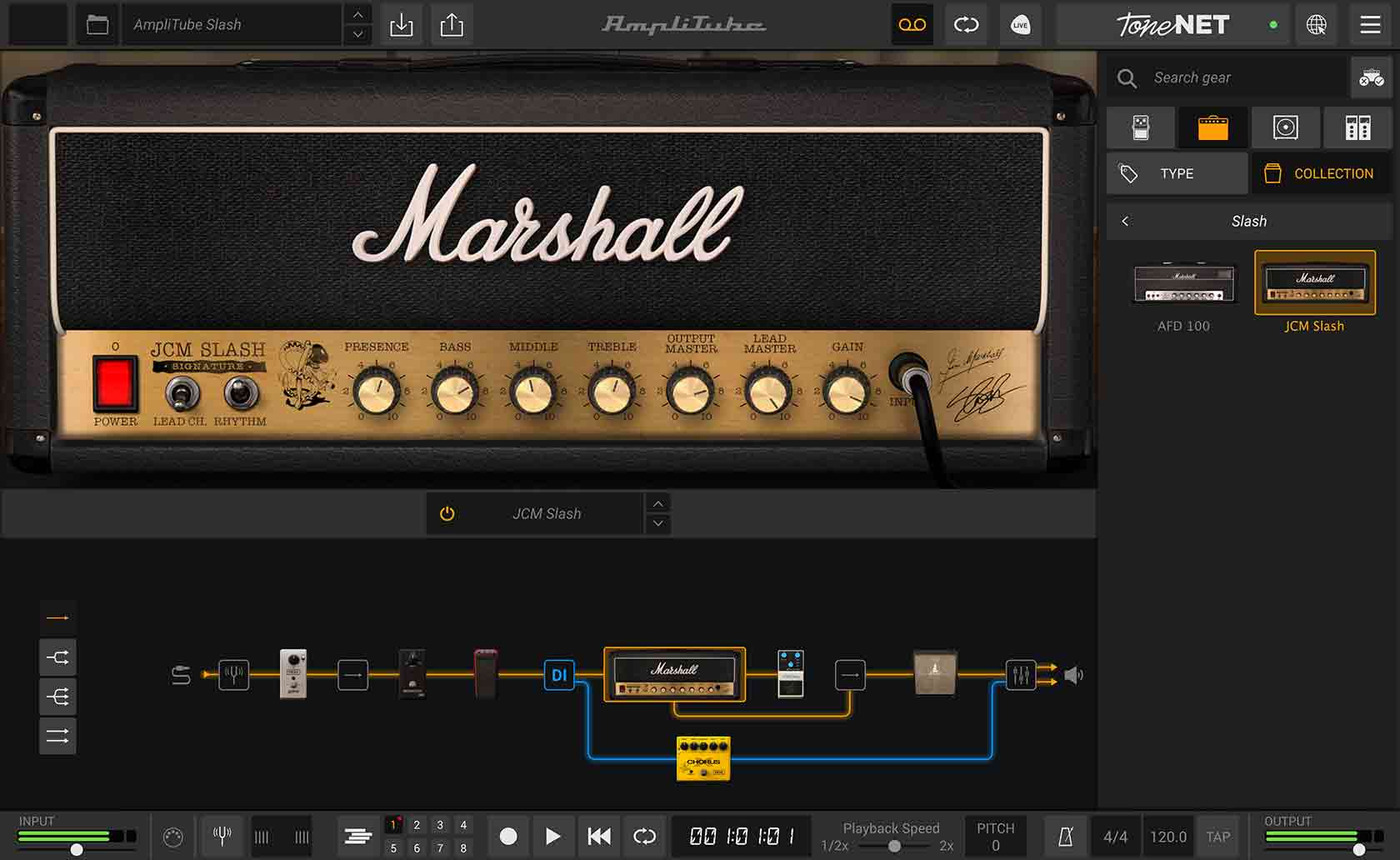Switch to the cabinet speaker gear tab
The width and height of the screenshot is (1400, 860).
1286,127
